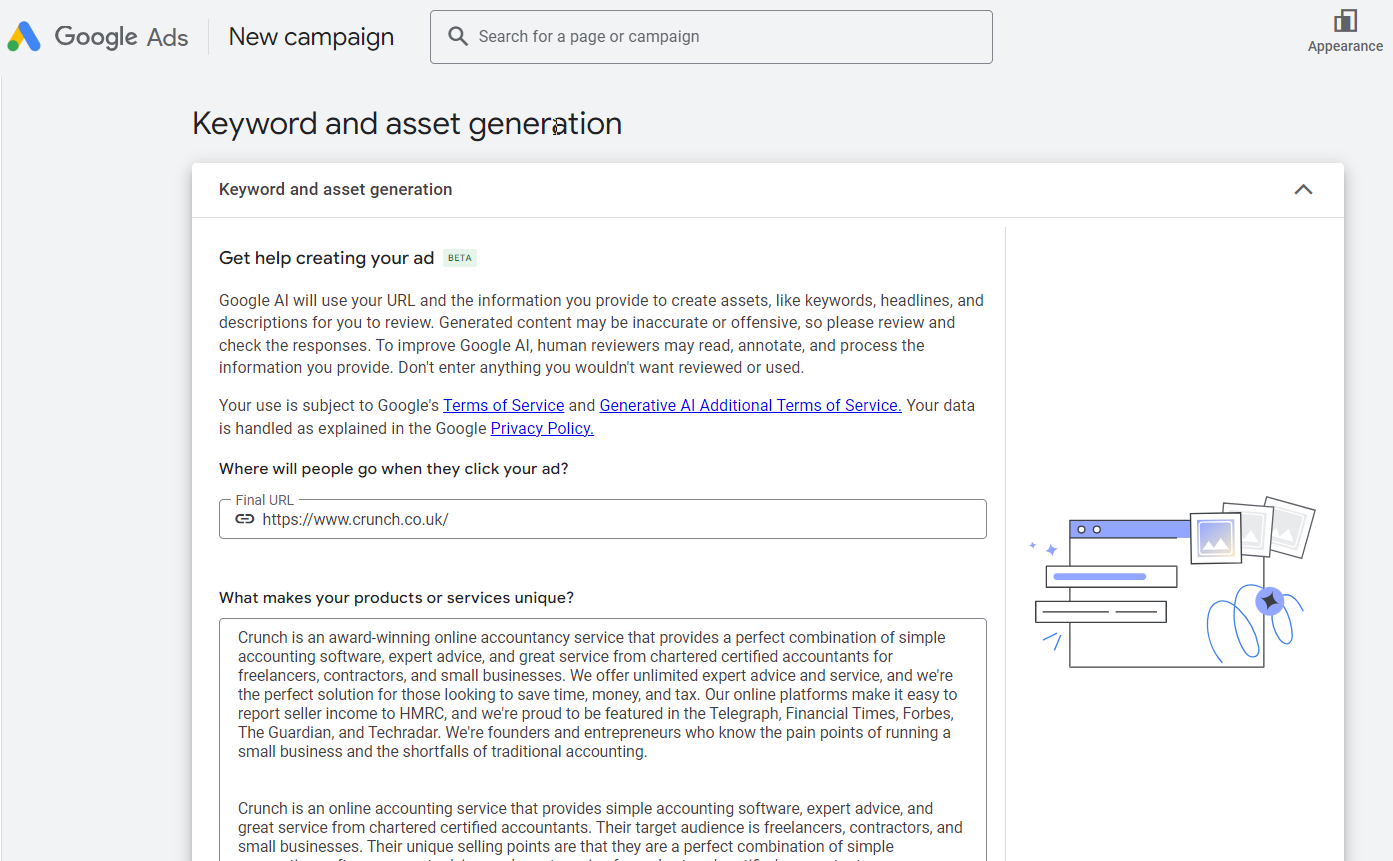This screenshot has width=1393, height=861.
Task: Click the "Get help creating your ad" heading
Action: pos(326,258)
